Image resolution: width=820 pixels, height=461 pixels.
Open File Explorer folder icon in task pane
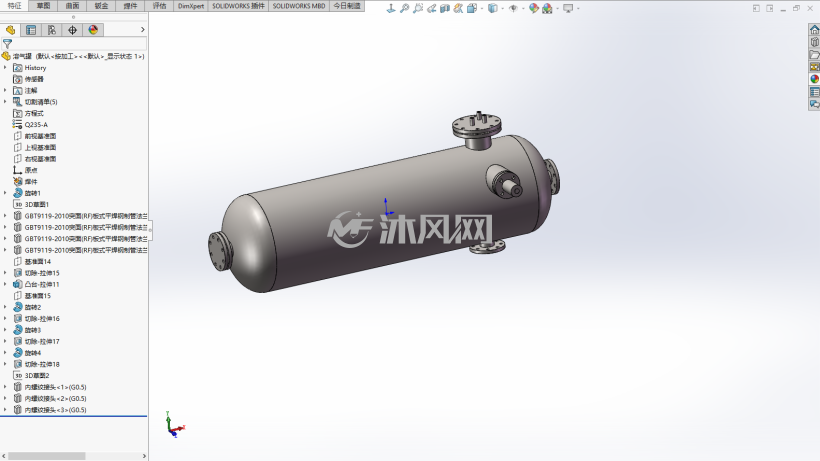click(814, 55)
